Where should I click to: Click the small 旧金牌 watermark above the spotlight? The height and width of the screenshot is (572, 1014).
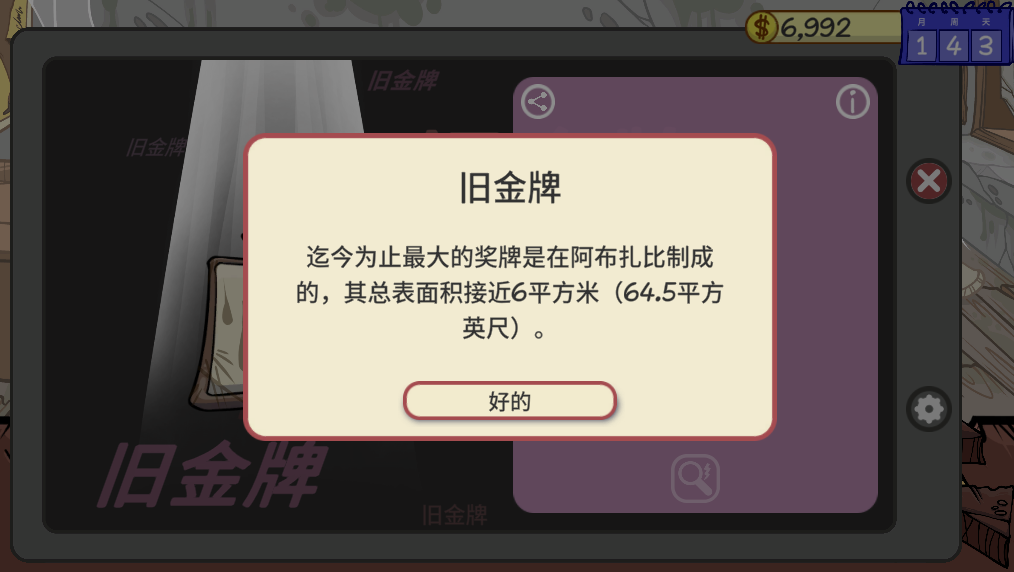pos(404,81)
